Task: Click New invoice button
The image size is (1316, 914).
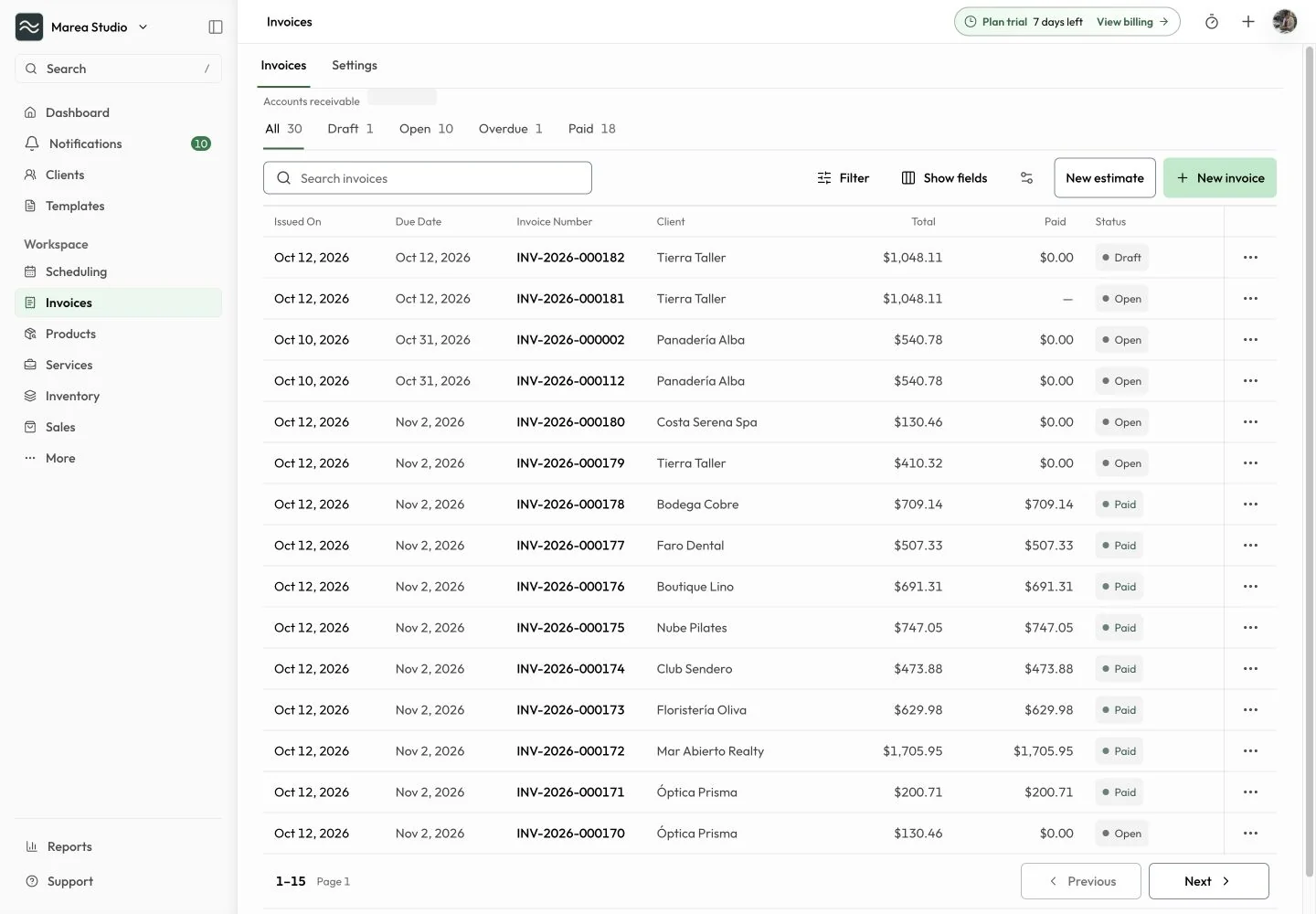Action: [1220, 178]
